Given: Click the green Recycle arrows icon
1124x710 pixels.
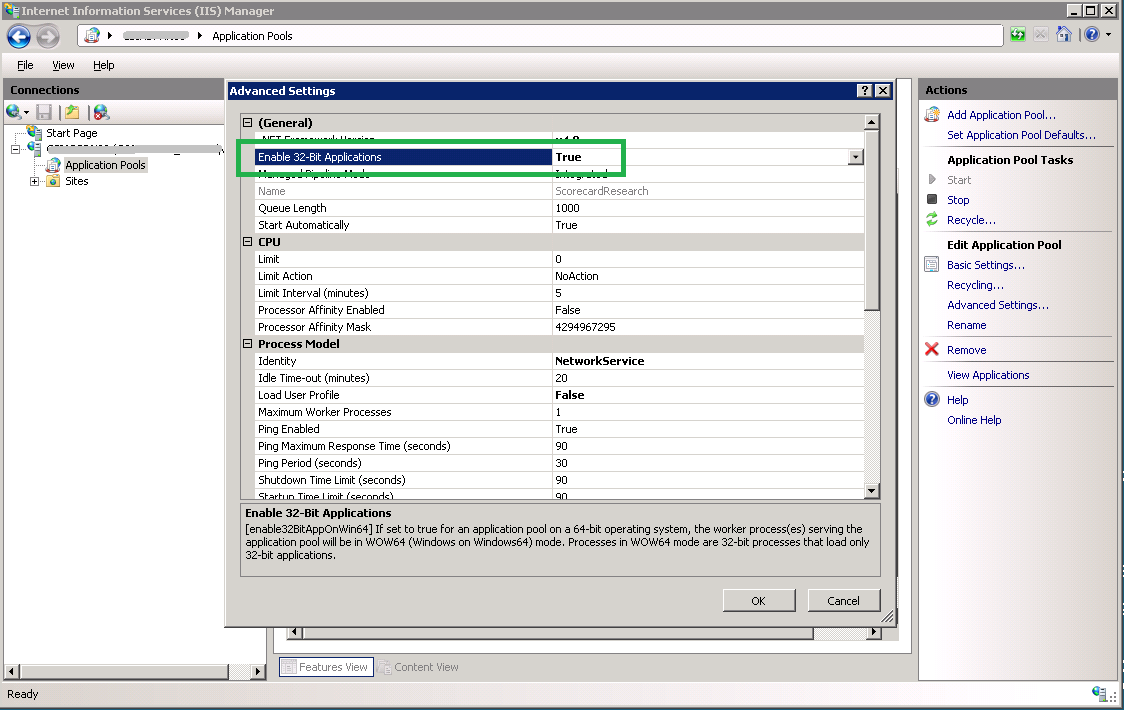Looking at the screenshot, I should click(932, 219).
